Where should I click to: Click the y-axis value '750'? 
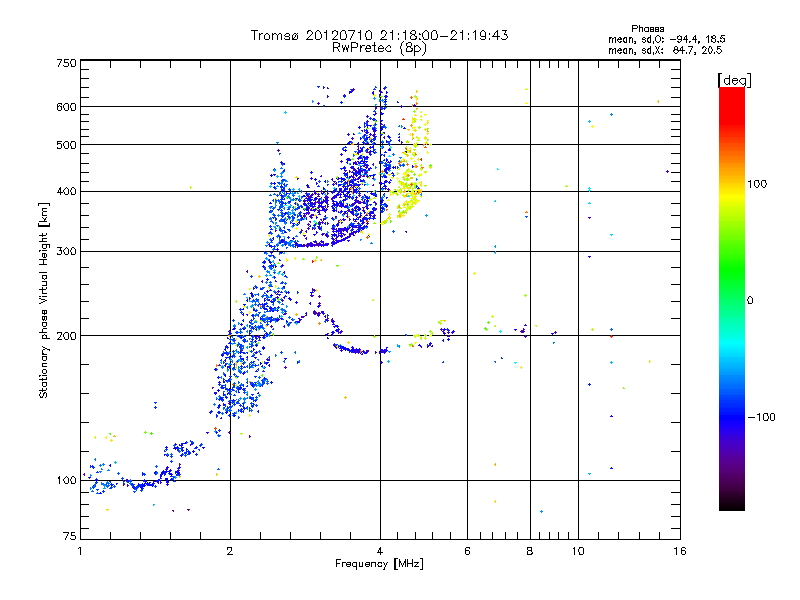pos(67,63)
